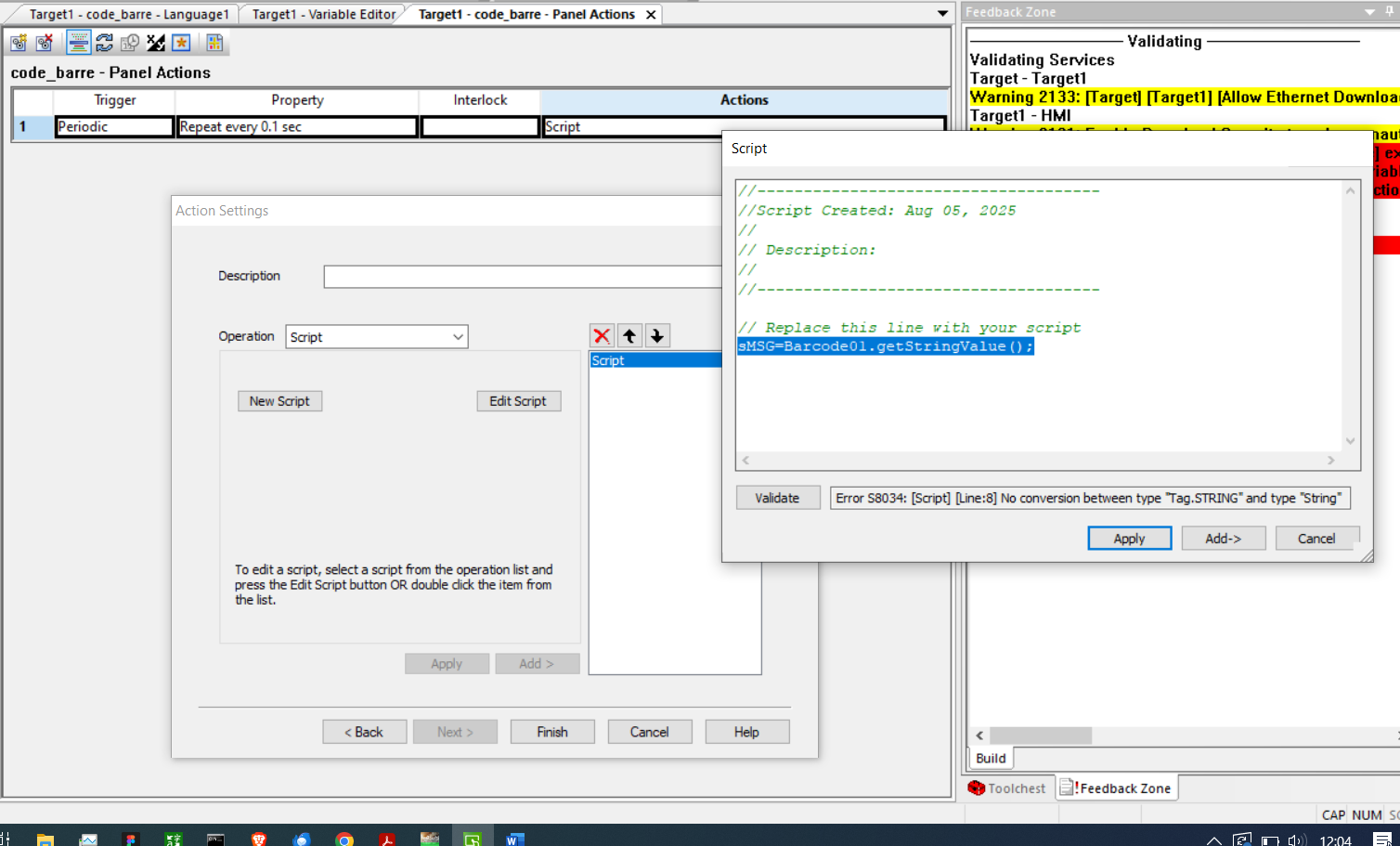Click Cancel in Action Settings wizard
Screen dimensions: 1400x846
649,732
